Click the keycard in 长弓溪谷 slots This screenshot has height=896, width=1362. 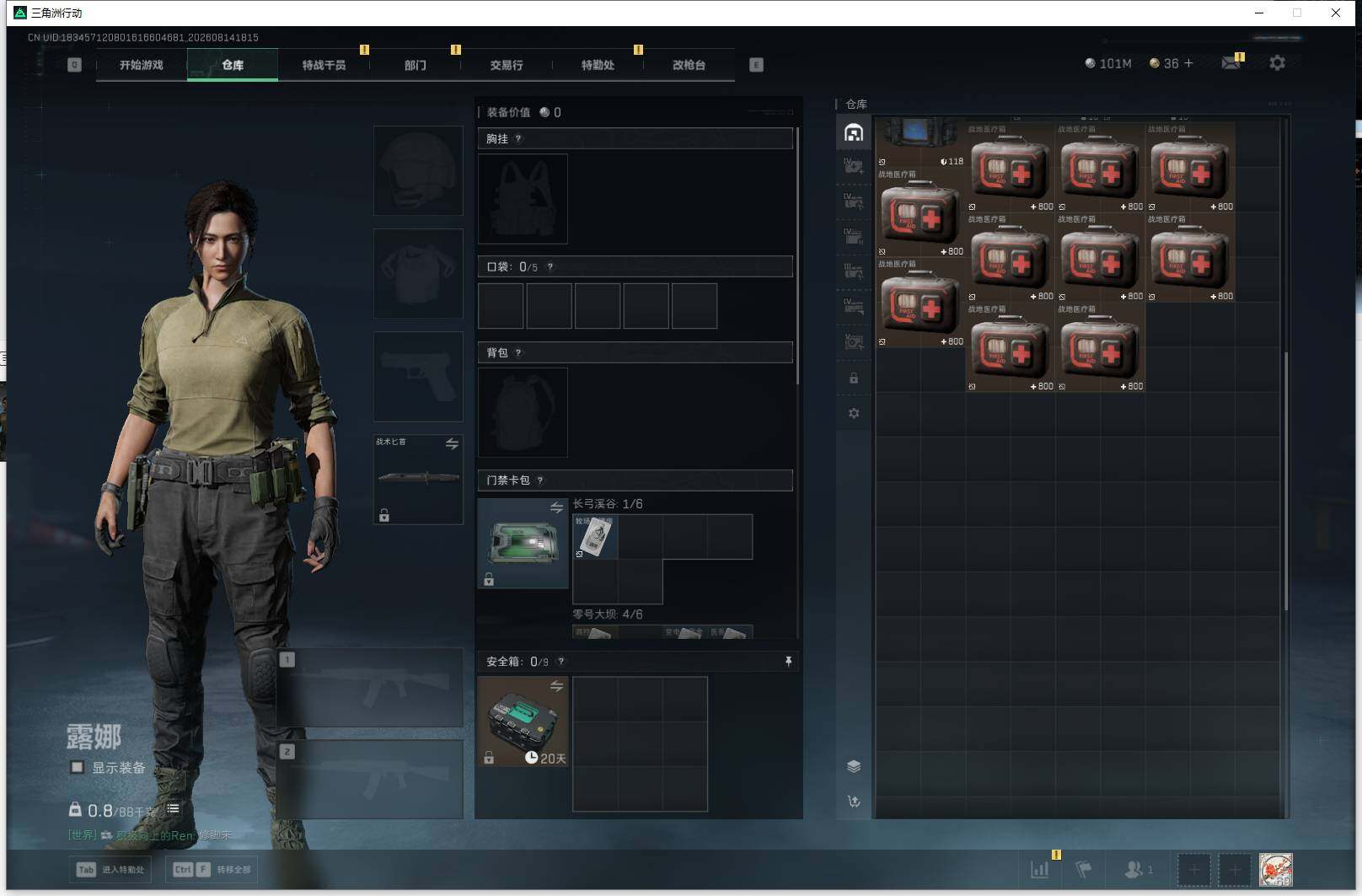click(595, 537)
